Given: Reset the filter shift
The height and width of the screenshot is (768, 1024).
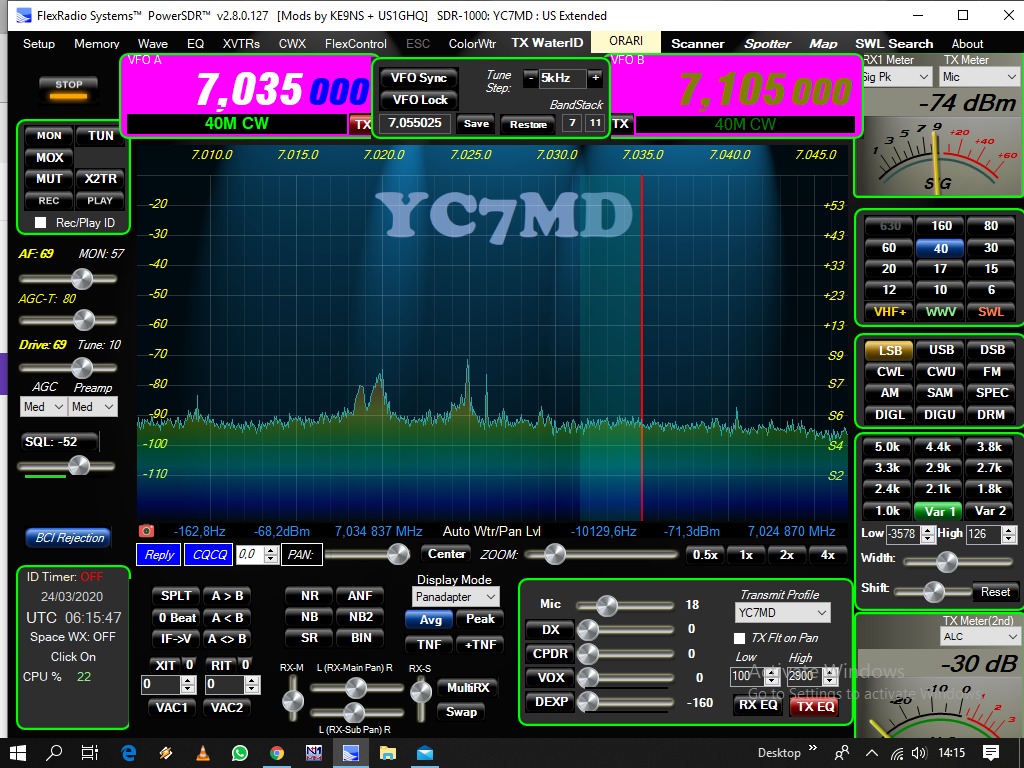Looking at the screenshot, I should click(x=995, y=592).
